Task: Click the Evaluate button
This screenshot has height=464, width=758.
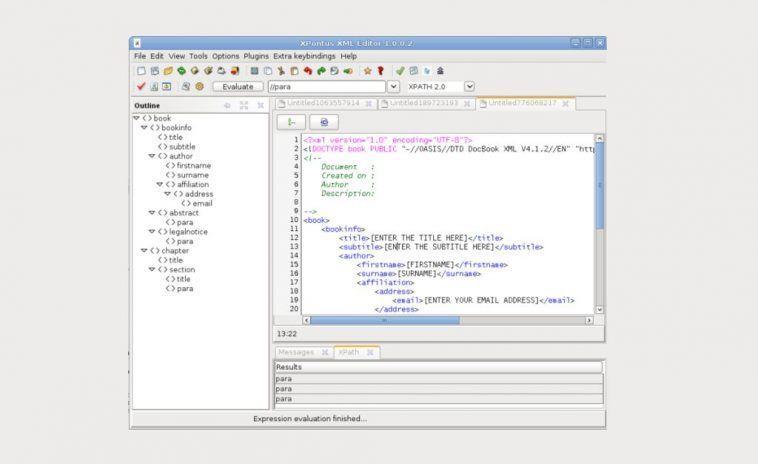Action: tap(238, 87)
